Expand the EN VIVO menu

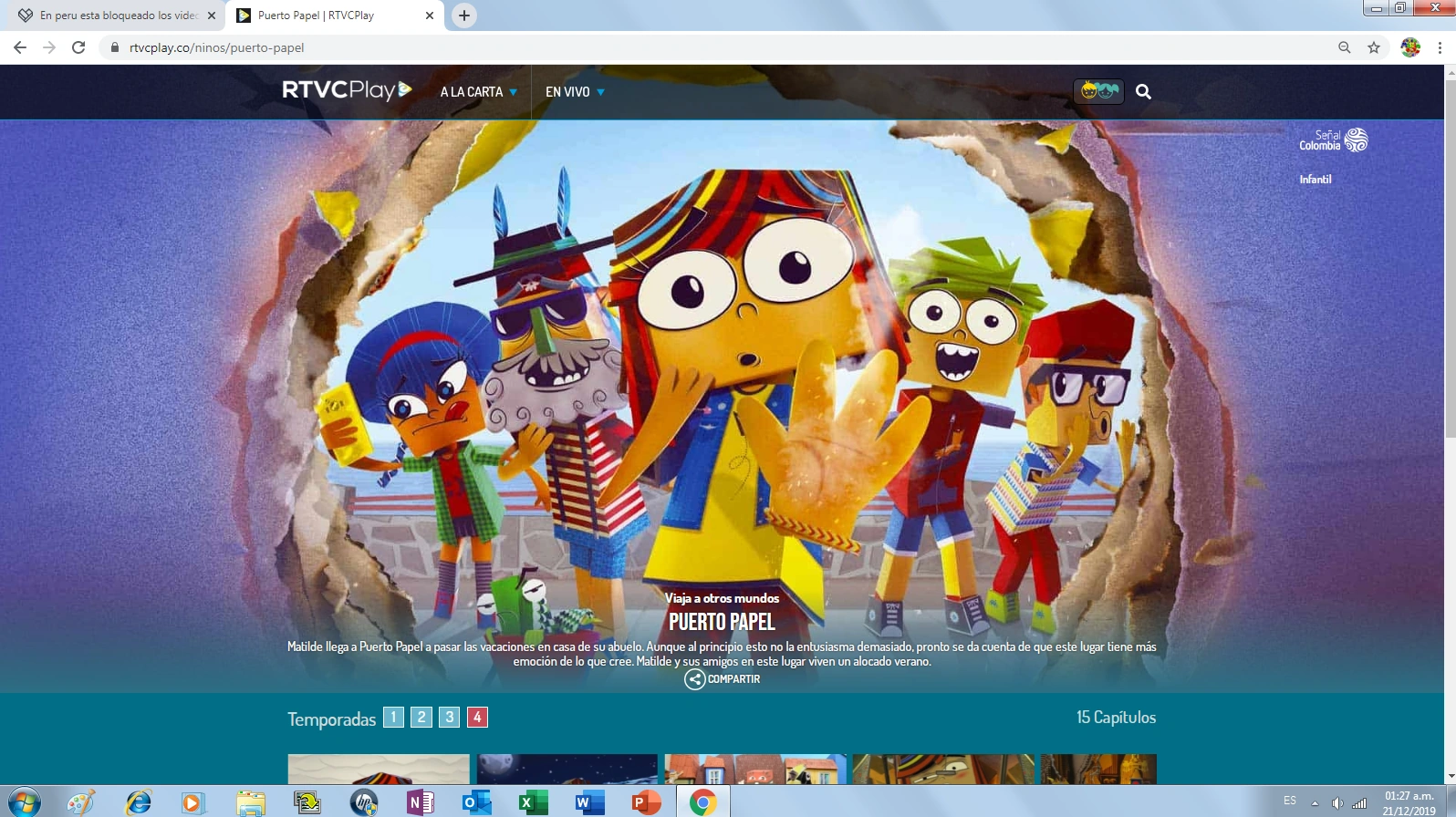(x=575, y=92)
